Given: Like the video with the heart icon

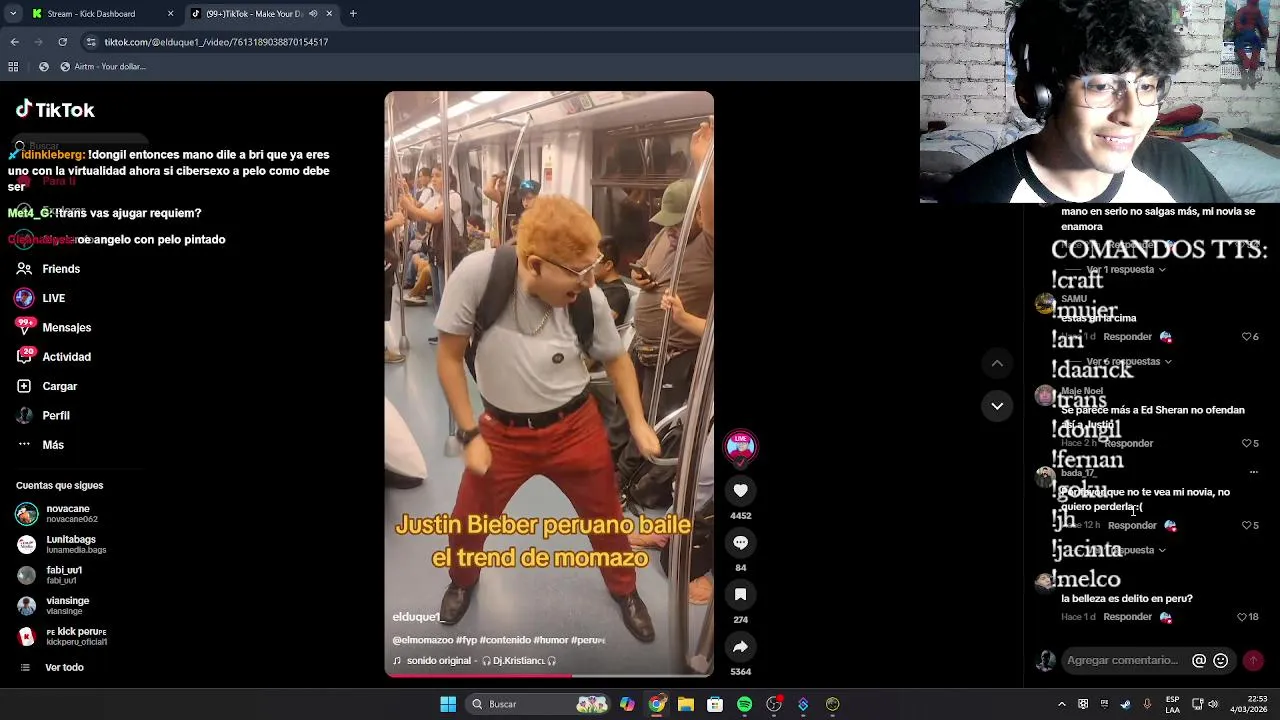Looking at the screenshot, I should click(740, 490).
